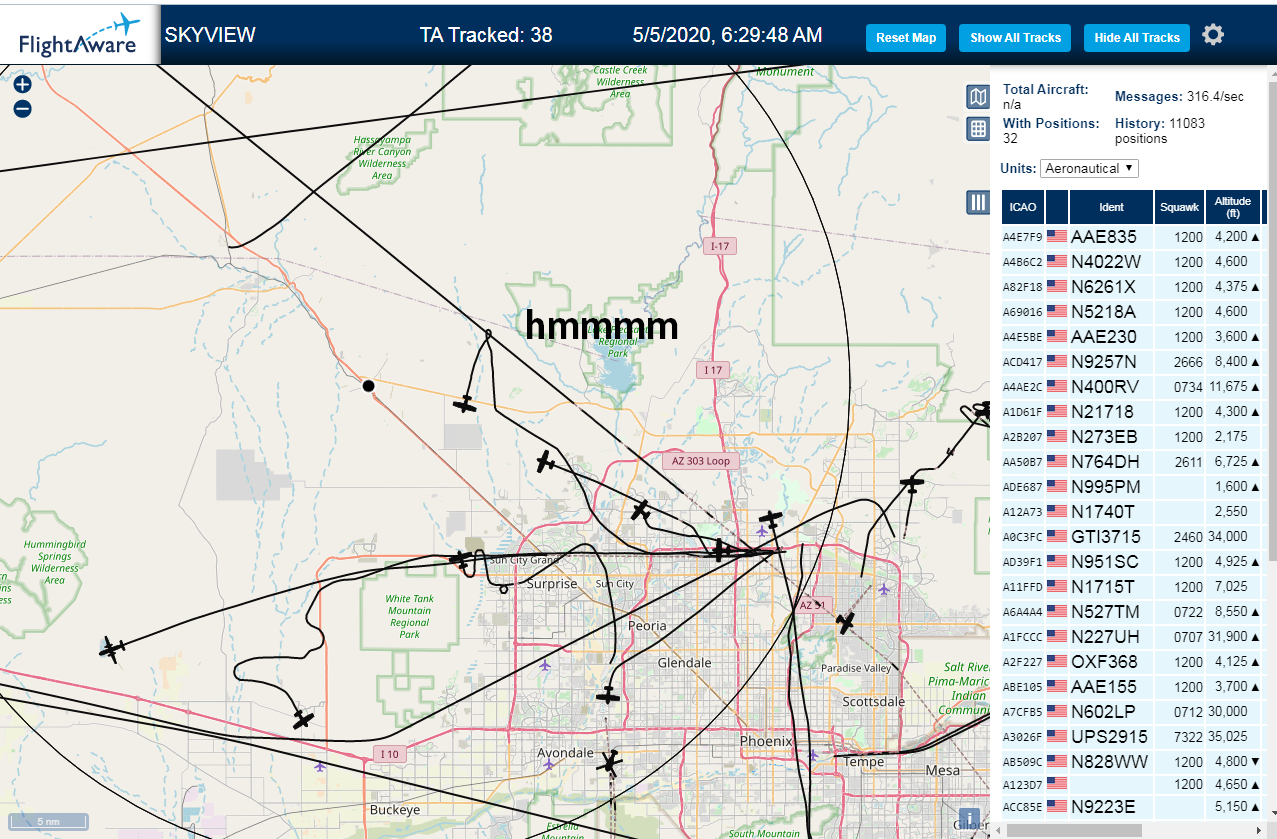Select the N1740T aircraft row
1277x839 pixels.
1135,512
